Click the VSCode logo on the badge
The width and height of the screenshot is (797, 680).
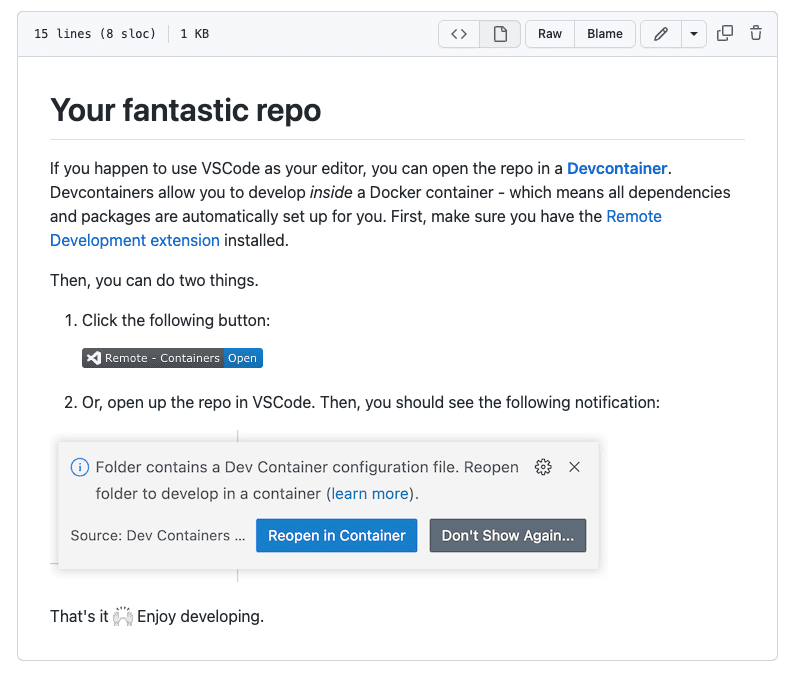(x=94, y=358)
